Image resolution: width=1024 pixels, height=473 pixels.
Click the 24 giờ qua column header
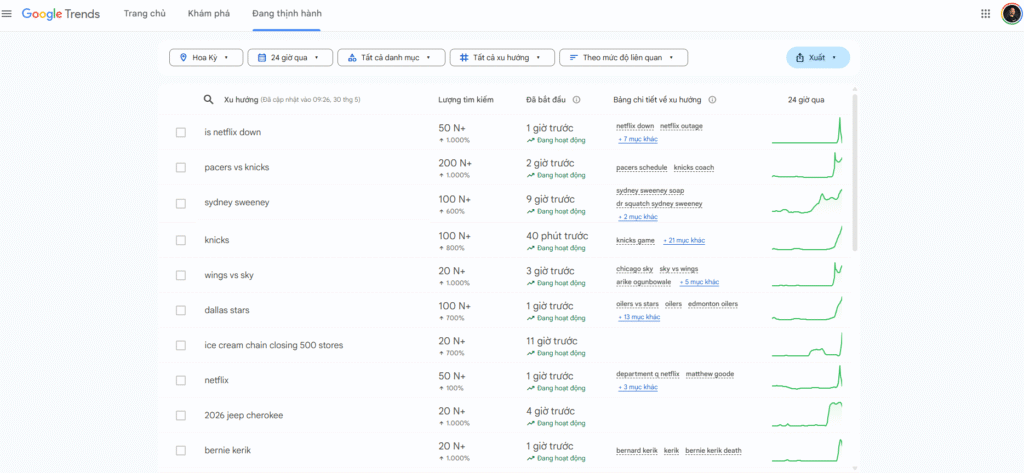click(806, 100)
